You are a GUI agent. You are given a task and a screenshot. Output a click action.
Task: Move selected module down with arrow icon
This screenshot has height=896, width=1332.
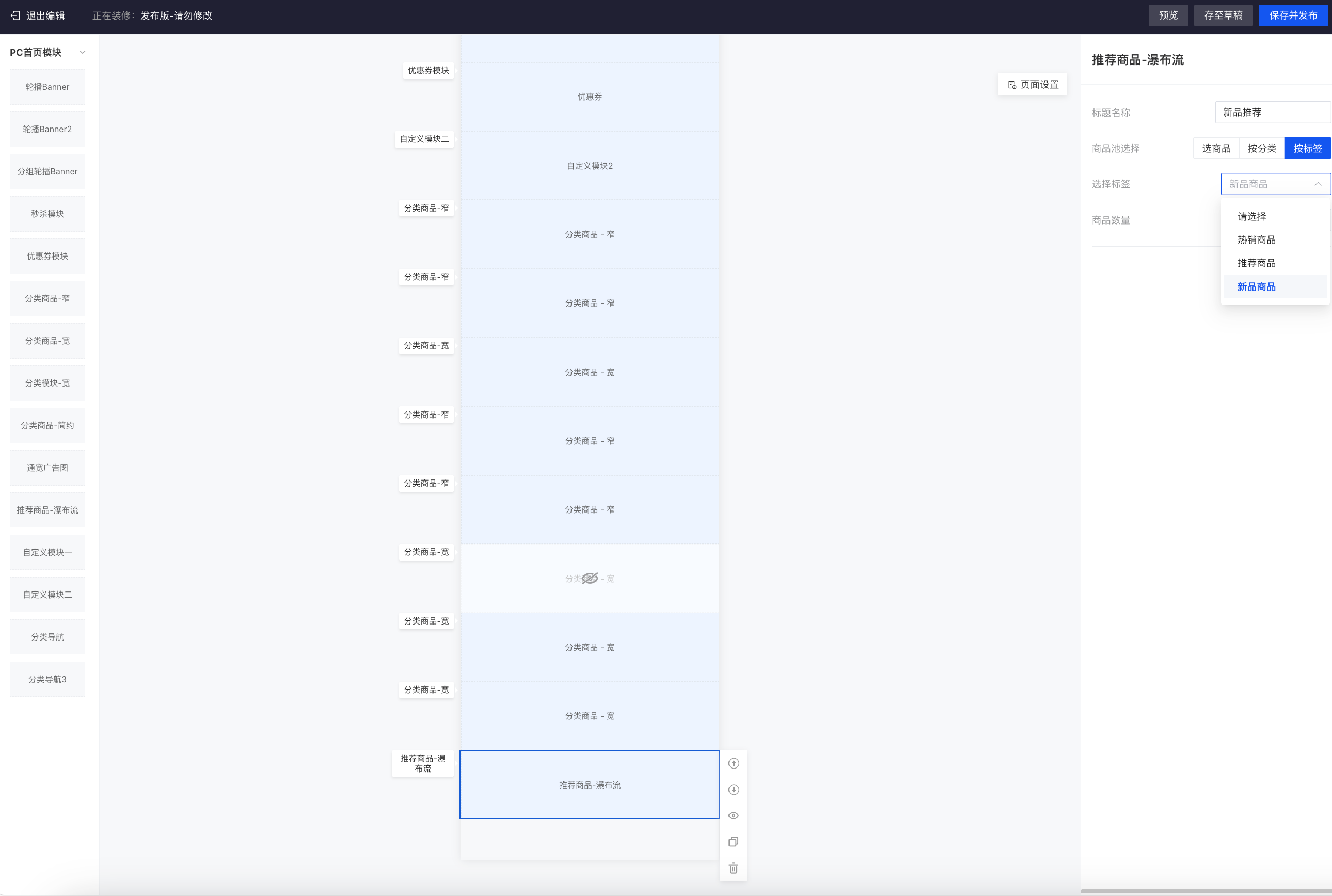(x=734, y=790)
